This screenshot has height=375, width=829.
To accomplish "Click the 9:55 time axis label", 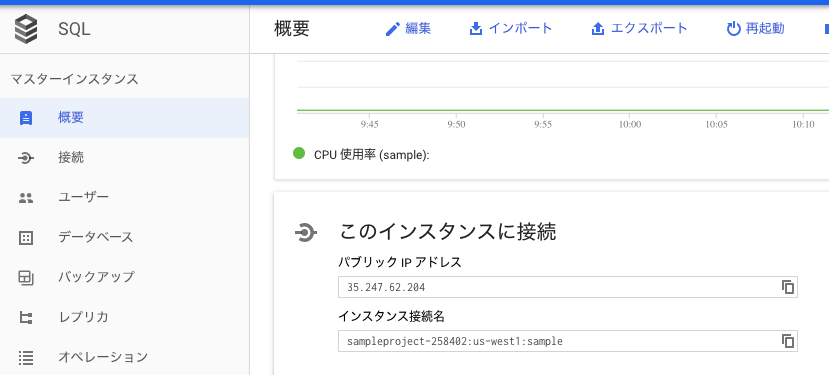I will coord(543,125).
